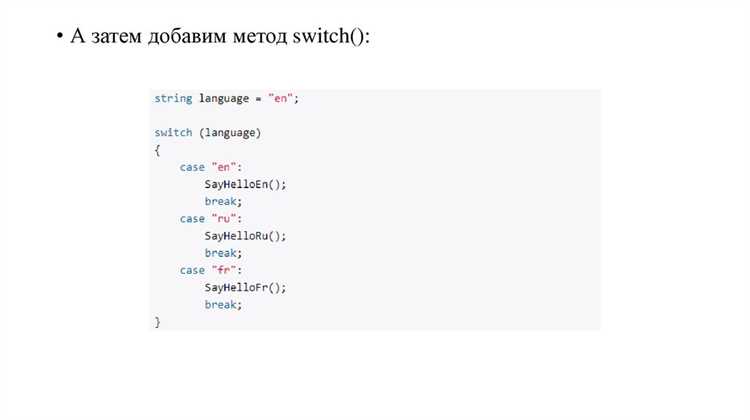Click the line 'case "fr":'
This screenshot has height=420, width=750.
[x=211, y=270]
